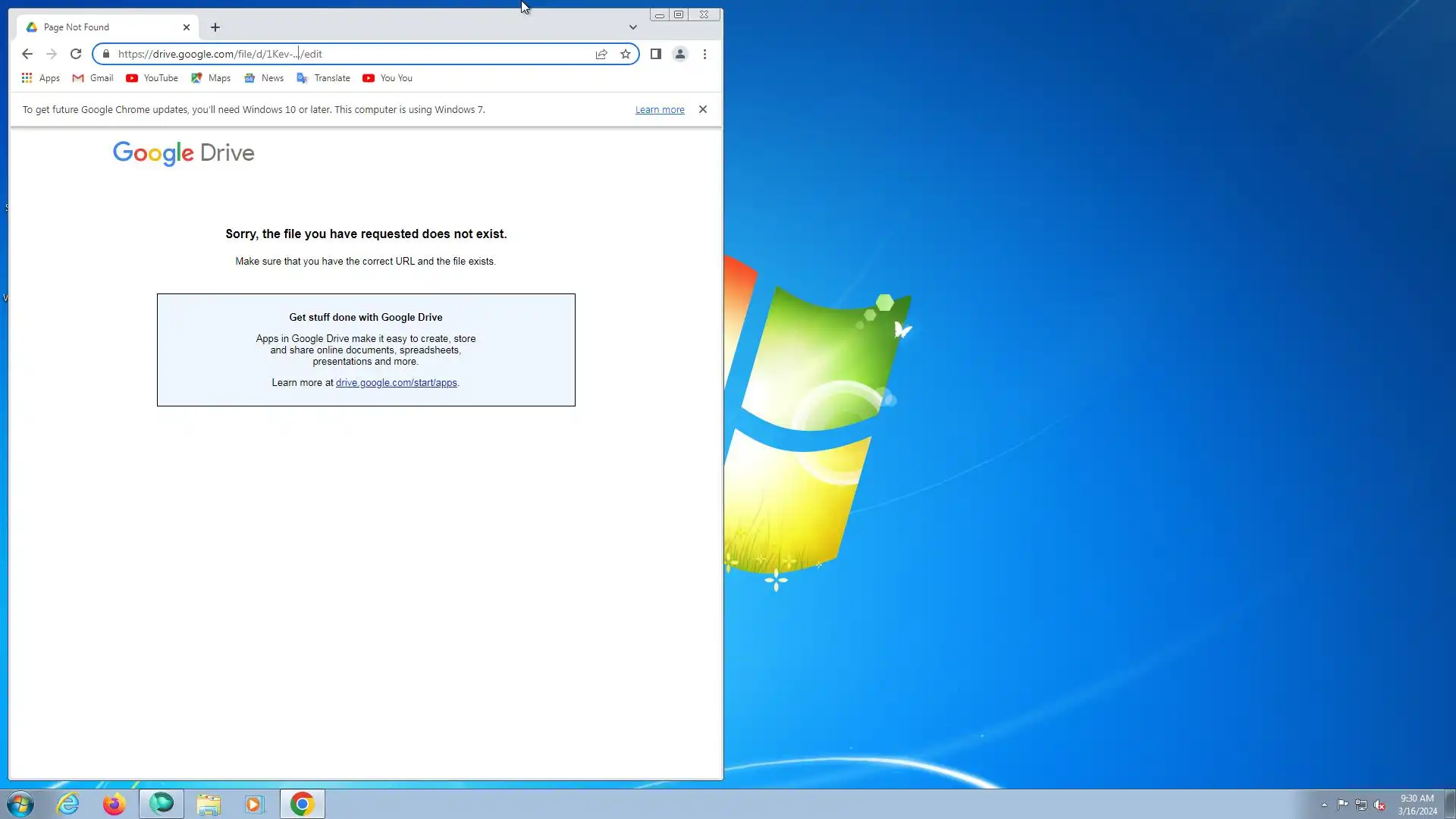
Task: Open Chrome three-dot menu
Action: pyautogui.click(x=704, y=54)
